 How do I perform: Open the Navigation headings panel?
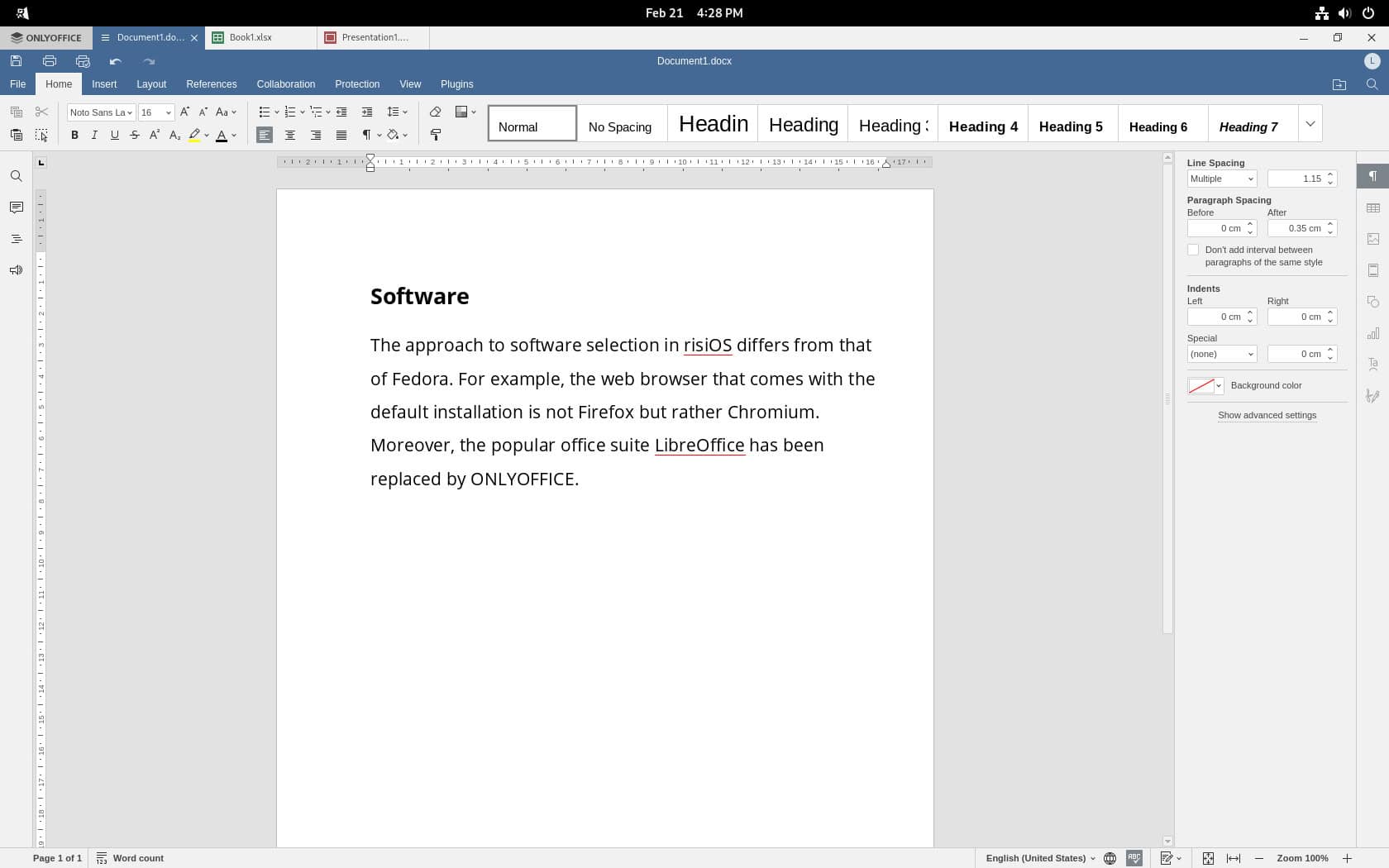16,239
